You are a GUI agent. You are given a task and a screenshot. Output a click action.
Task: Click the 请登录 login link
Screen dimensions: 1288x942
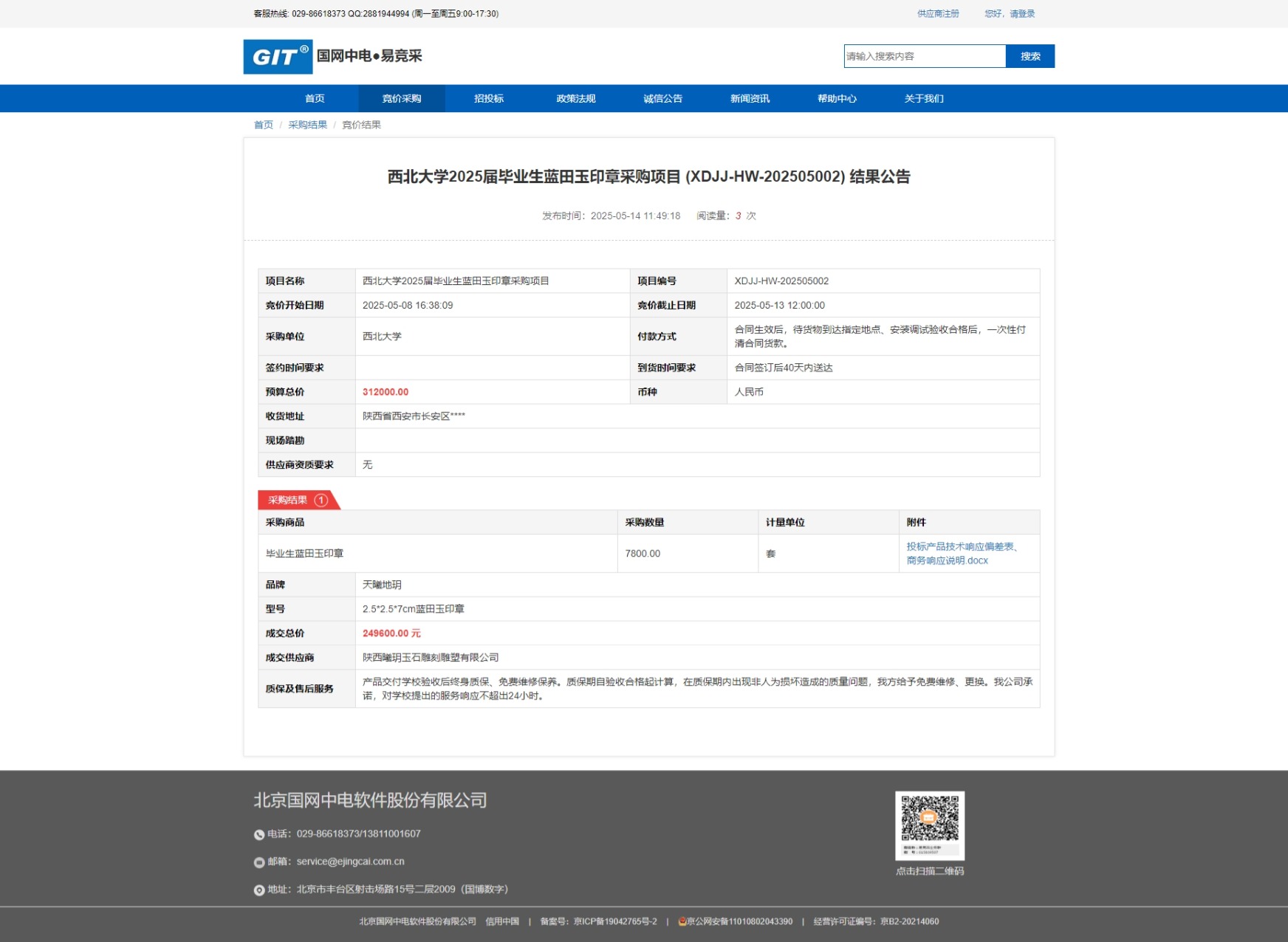[1022, 14]
